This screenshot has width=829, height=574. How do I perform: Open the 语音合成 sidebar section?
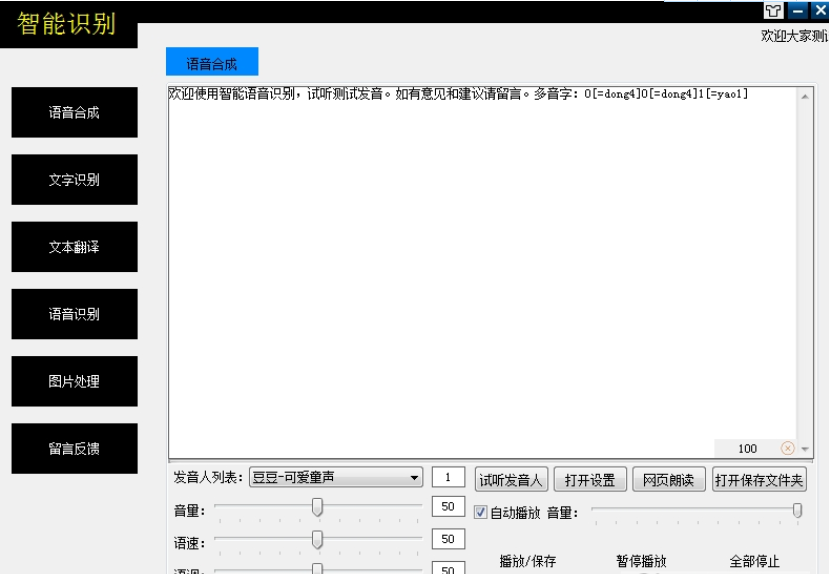(x=75, y=113)
